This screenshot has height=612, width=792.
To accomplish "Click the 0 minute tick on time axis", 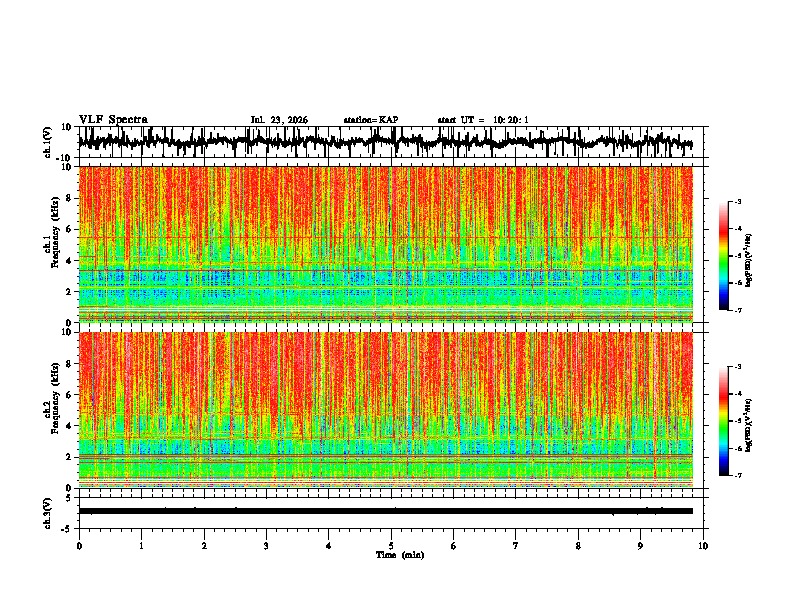I will coord(79,546).
